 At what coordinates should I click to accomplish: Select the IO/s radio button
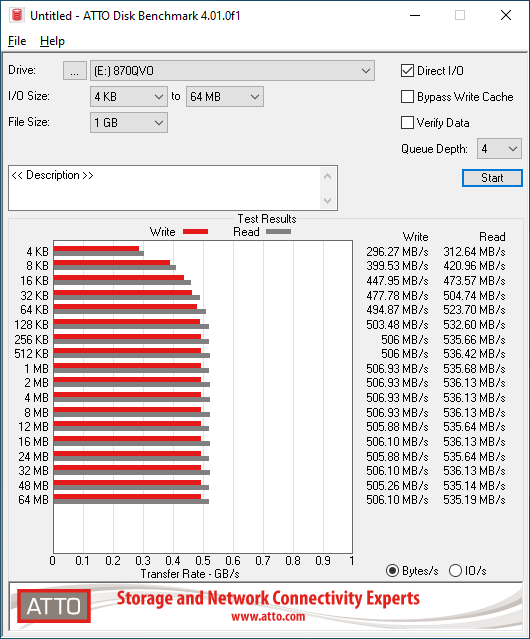(x=455, y=571)
